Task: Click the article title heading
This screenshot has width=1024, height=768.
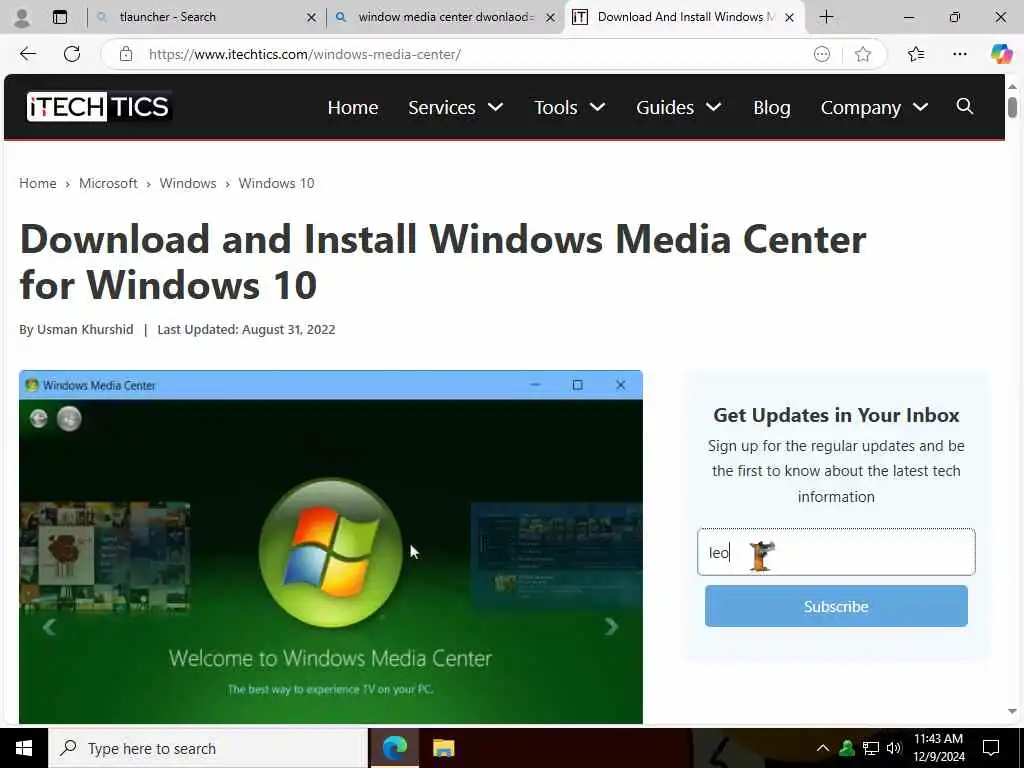Action: point(443,262)
